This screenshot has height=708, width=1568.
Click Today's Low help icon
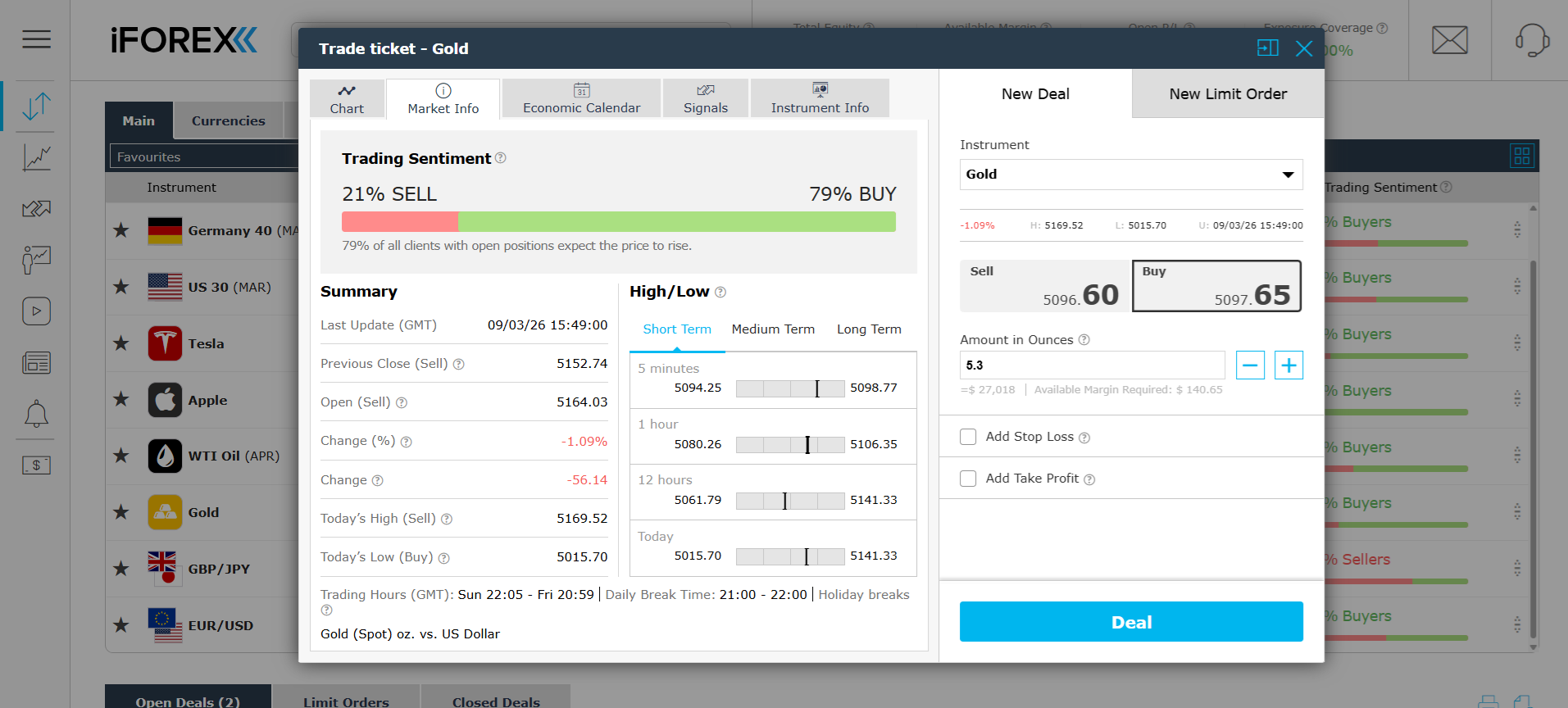point(443,558)
